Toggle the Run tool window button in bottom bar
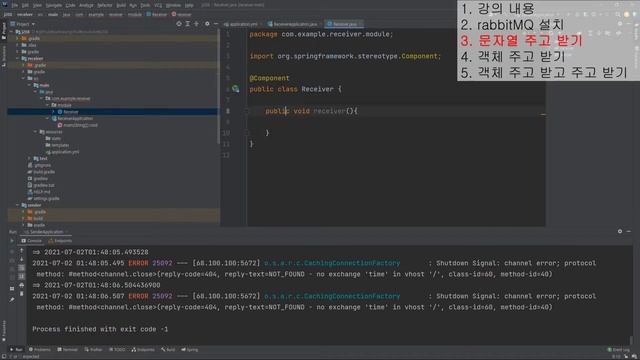Image resolution: width=640 pixels, height=360 pixels. pyautogui.click(x=17, y=350)
